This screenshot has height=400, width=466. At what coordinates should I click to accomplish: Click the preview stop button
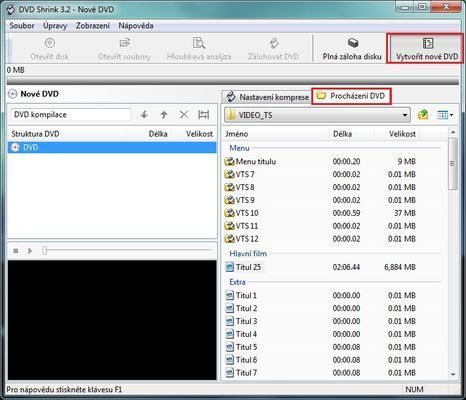[16, 251]
